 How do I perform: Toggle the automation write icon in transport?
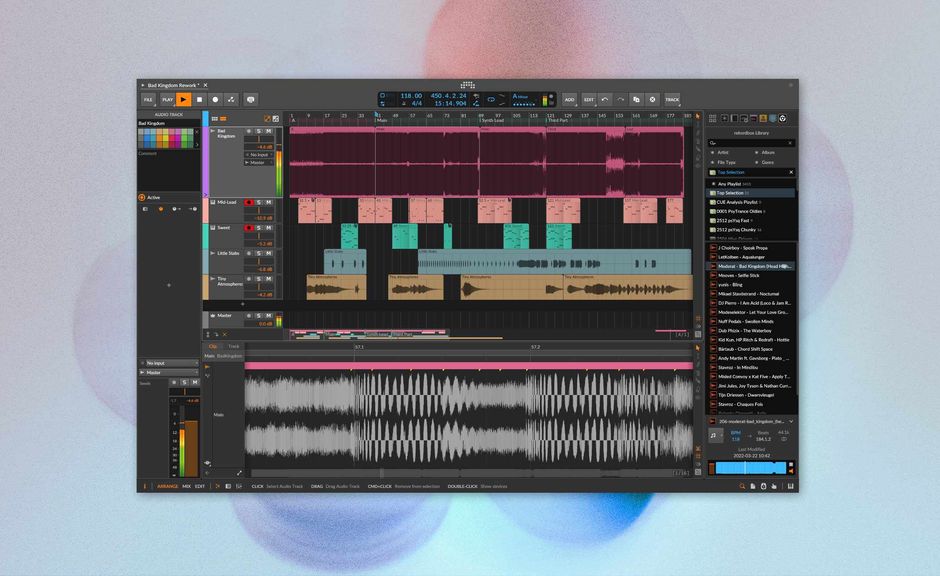(231, 99)
